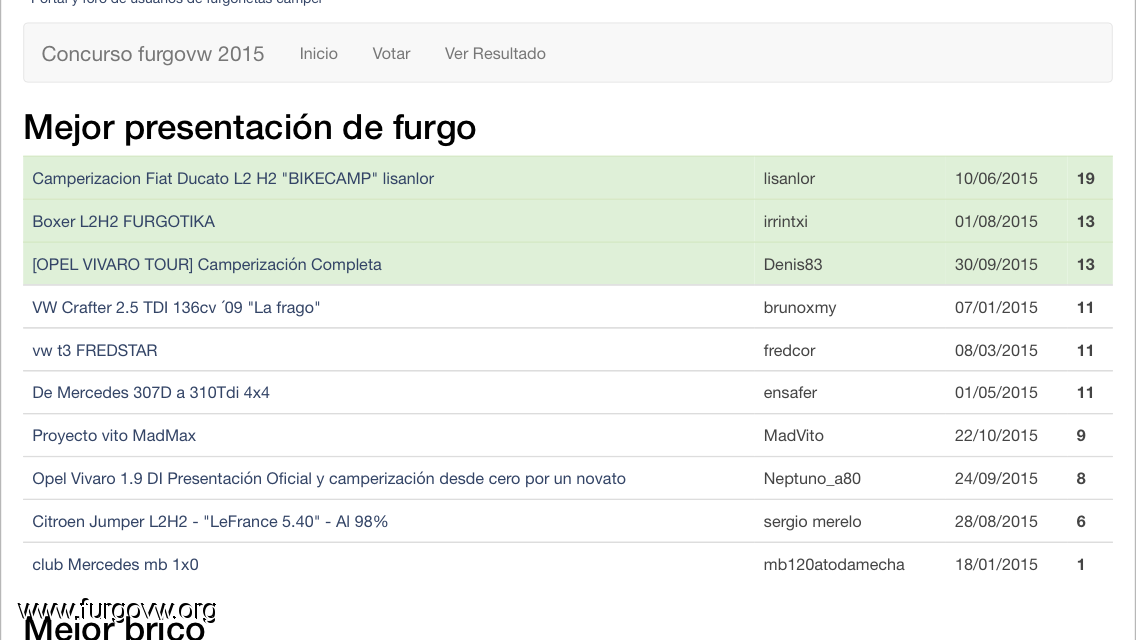The height and width of the screenshot is (640, 1136).
Task: Open the Proyecto vito MadMax thread
Action: [114, 435]
